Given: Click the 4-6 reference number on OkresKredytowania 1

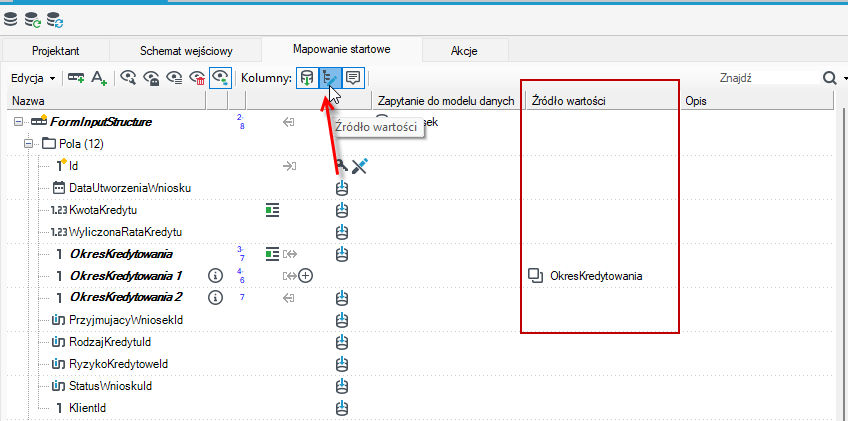Looking at the screenshot, I should [x=241, y=276].
